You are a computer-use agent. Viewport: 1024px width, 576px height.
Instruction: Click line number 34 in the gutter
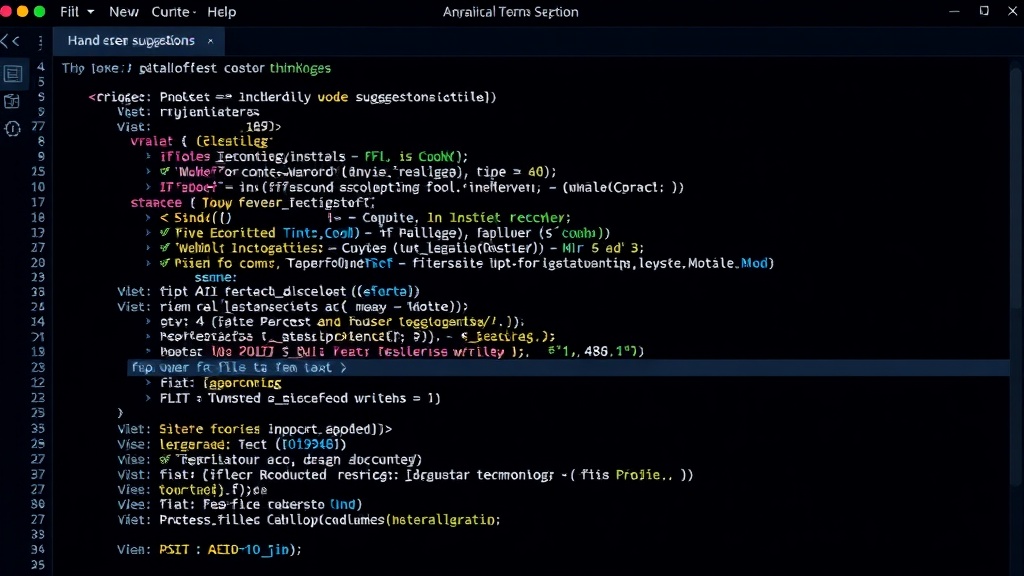coord(38,550)
